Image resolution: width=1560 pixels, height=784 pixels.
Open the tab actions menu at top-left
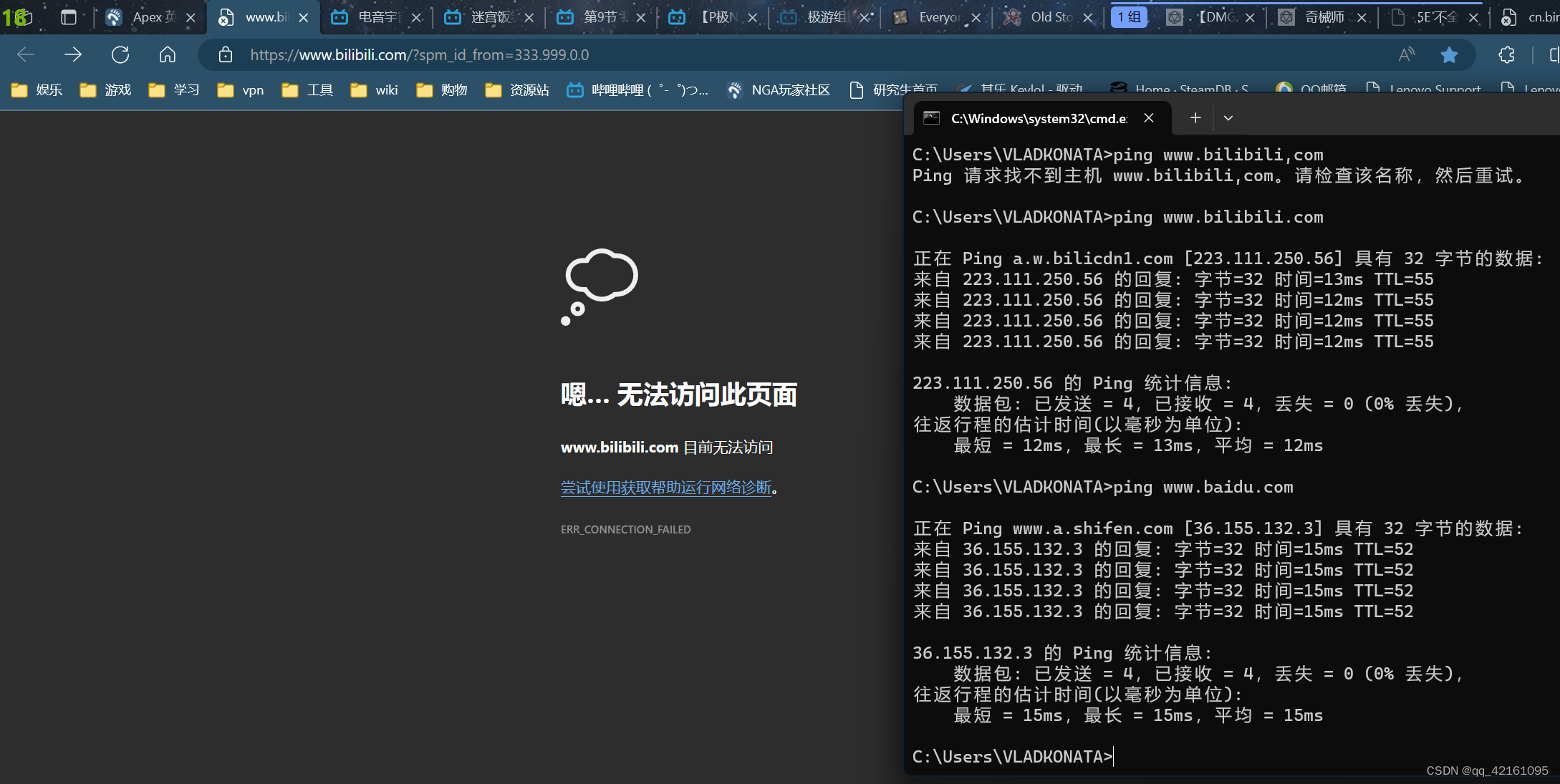pyautogui.click(x=69, y=16)
